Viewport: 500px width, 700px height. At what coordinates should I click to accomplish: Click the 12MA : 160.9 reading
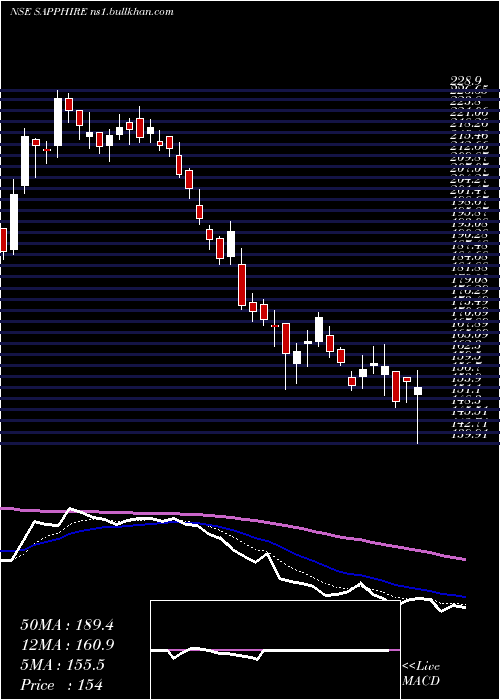[67, 645]
